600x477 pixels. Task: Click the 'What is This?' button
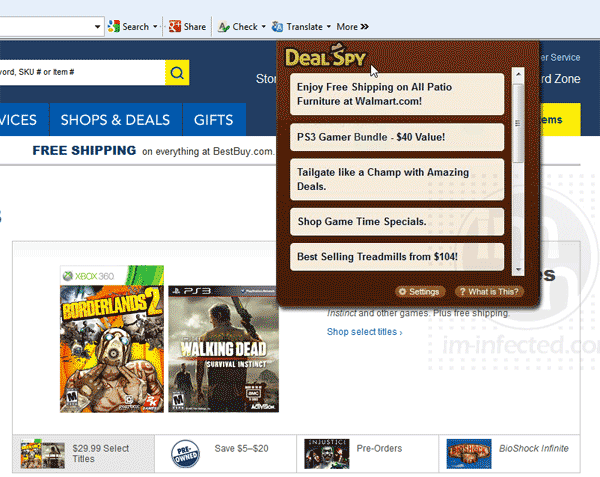coord(488,292)
